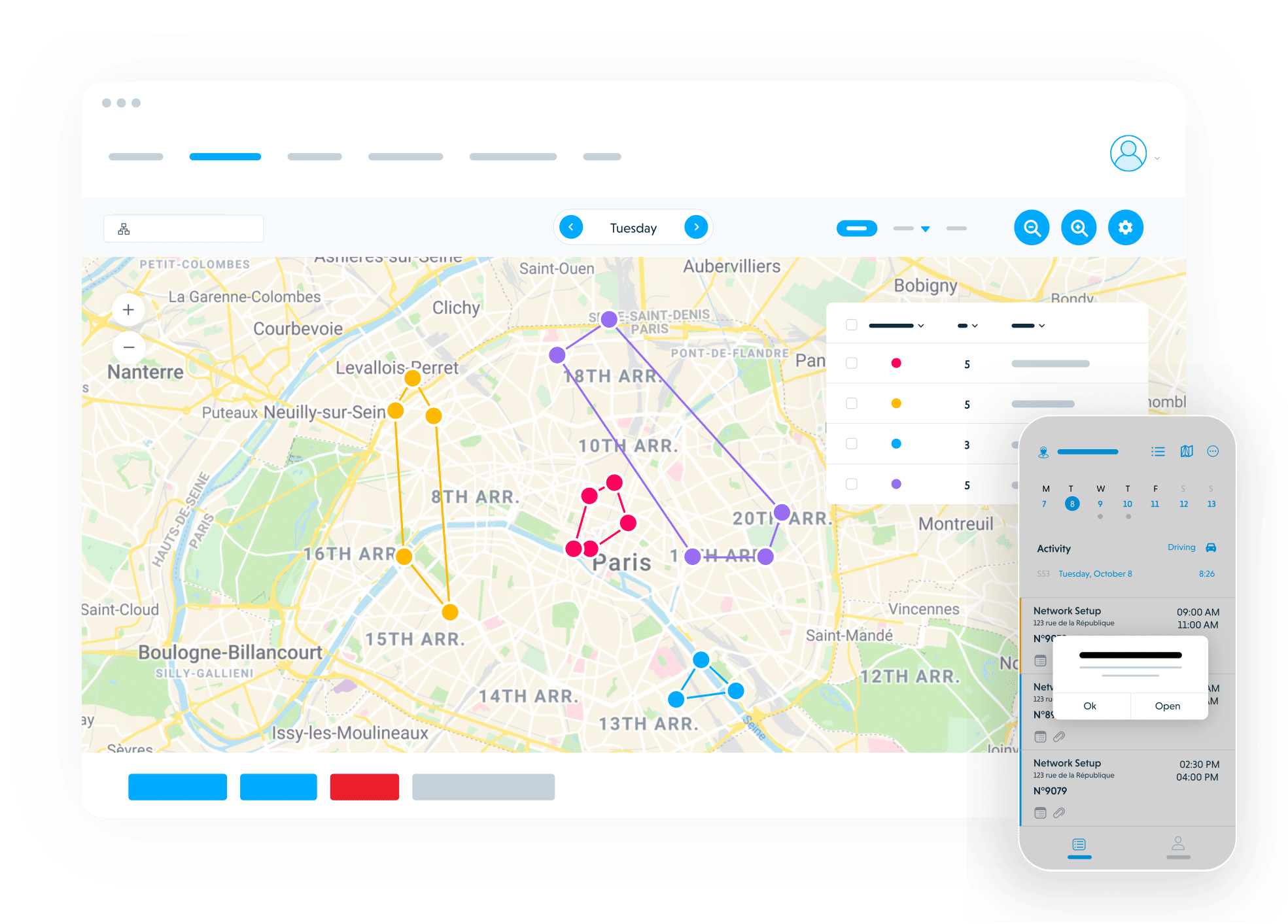Select date 8 in phone calendar
1288x924 pixels.
pos(1072,504)
